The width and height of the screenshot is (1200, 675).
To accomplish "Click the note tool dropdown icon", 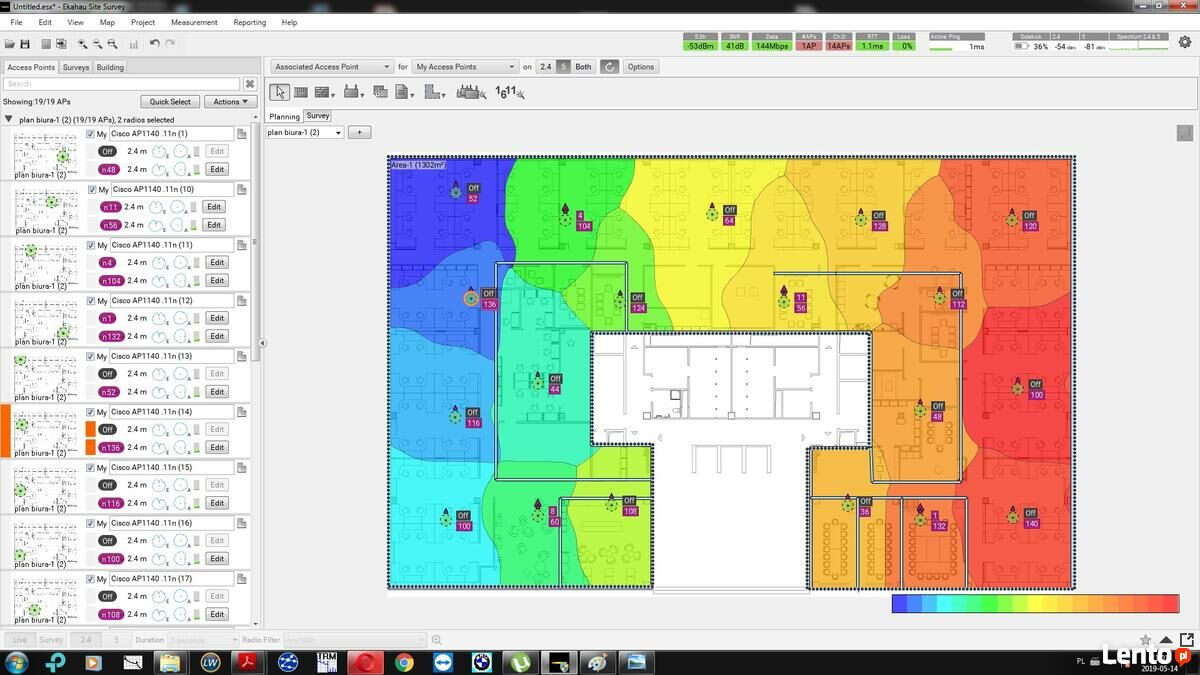I will [404, 92].
